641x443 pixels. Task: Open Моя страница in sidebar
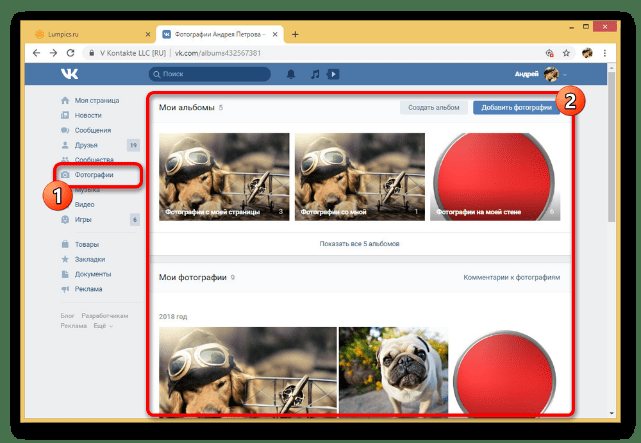97,100
